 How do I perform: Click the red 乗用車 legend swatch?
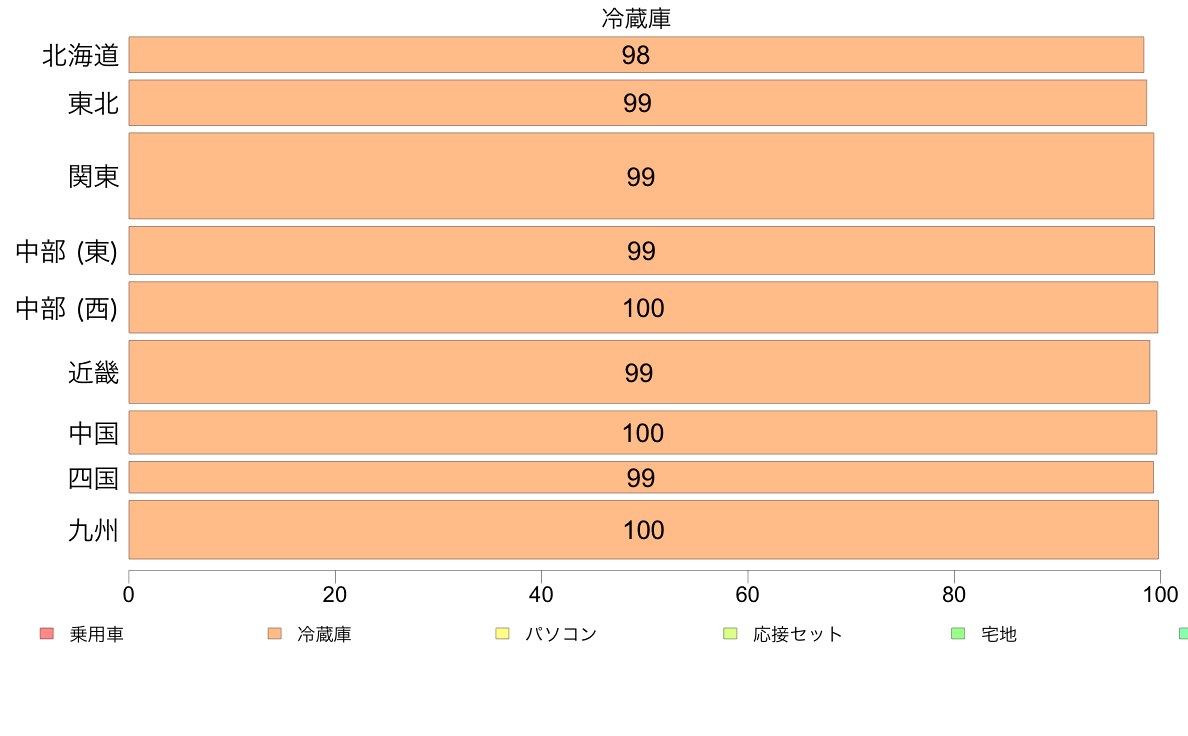[47, 634]
